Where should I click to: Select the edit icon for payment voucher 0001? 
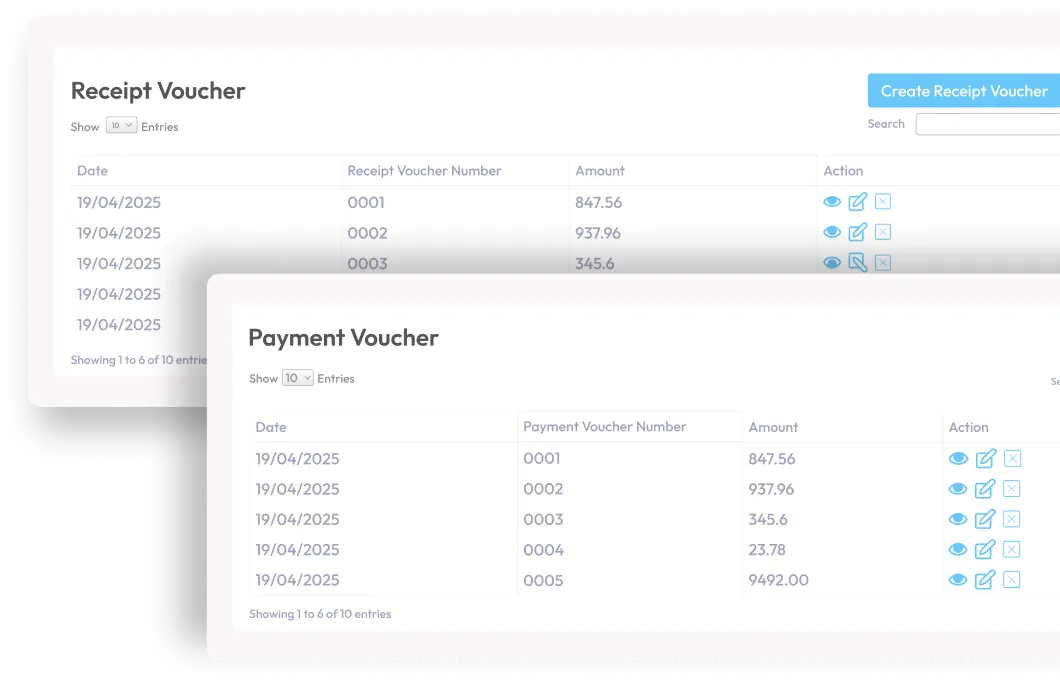[984, 458]
